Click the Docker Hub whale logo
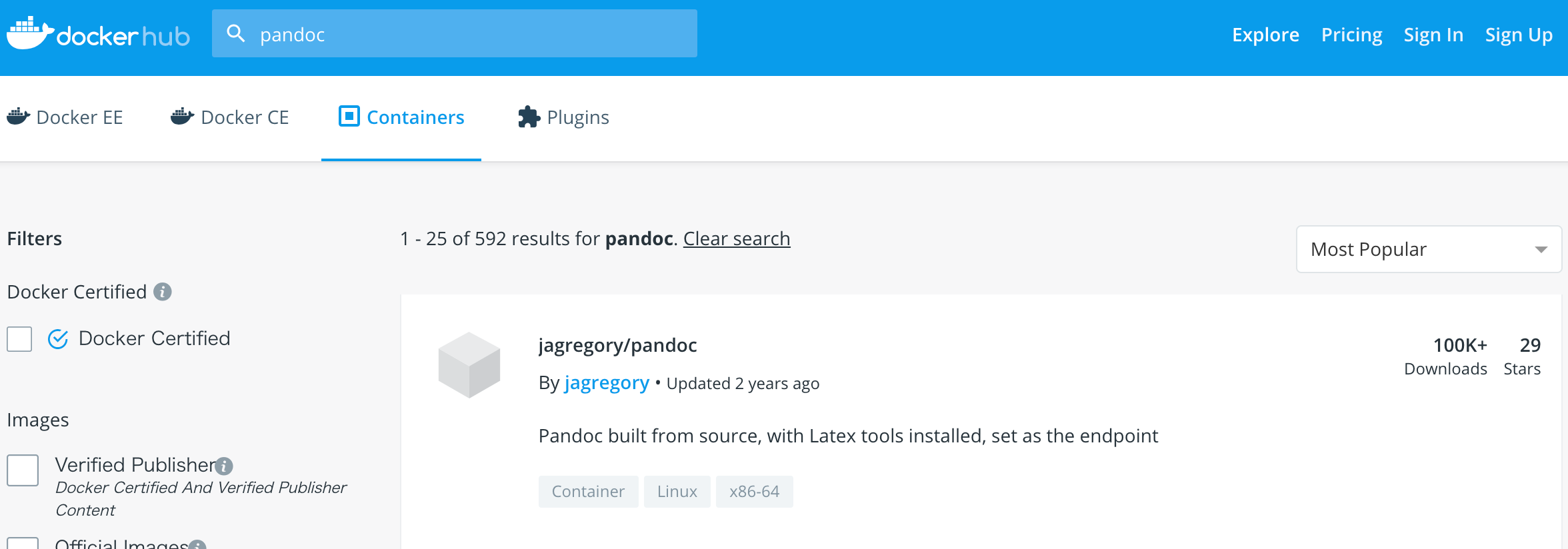The height and width of the screenshot is (549, 1568). (98, 33)
